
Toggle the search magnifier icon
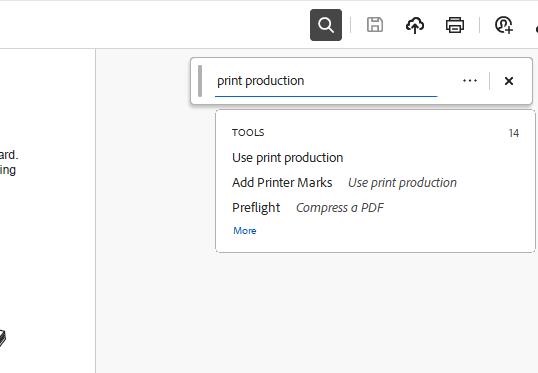[326, 25]
